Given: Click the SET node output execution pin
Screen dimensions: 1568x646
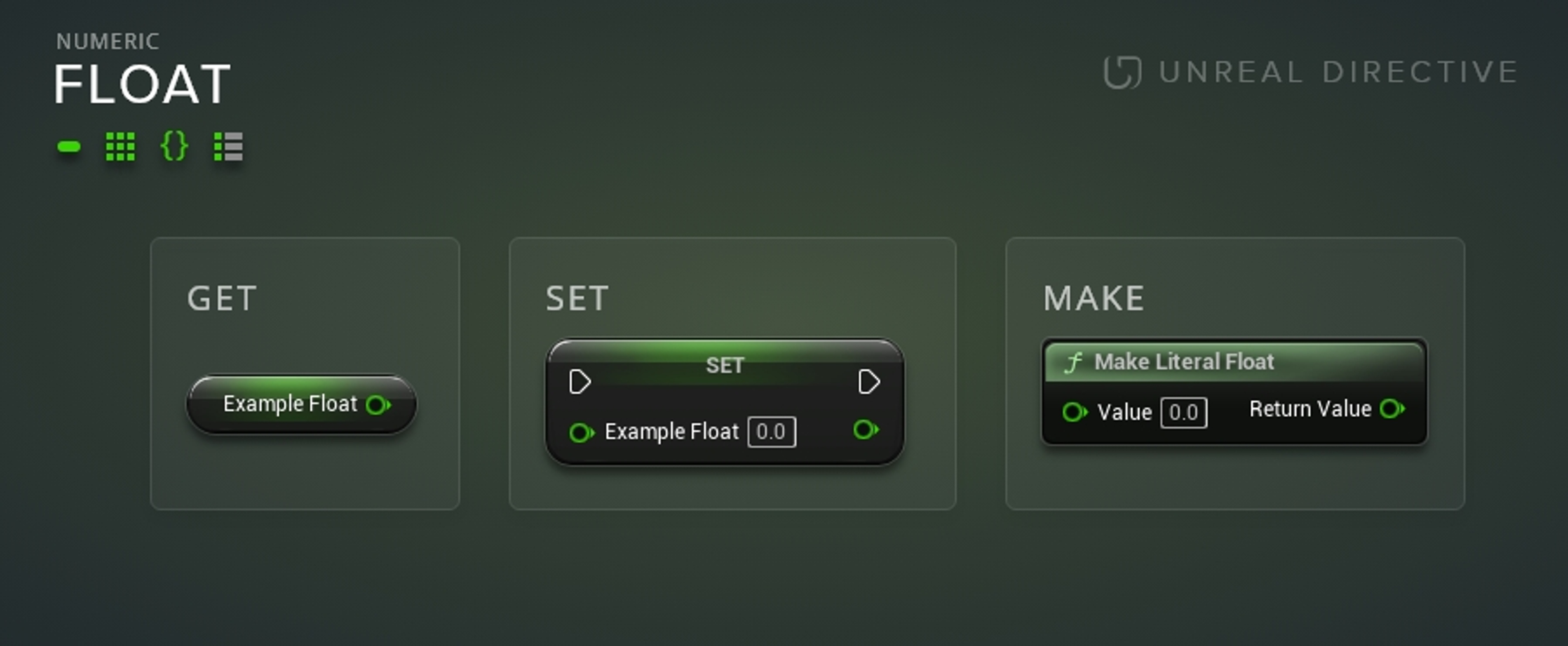Looking at the screenshot, I should (868, 382).
